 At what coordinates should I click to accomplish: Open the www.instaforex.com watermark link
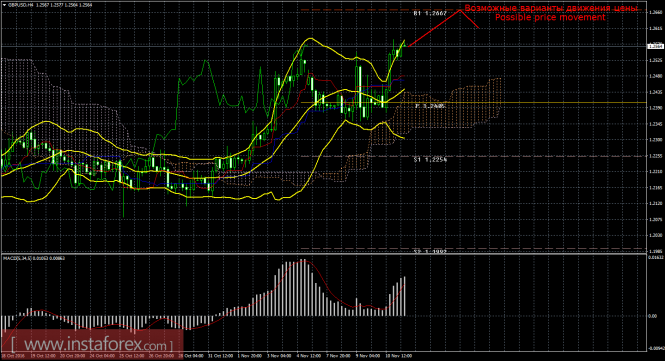92,344
